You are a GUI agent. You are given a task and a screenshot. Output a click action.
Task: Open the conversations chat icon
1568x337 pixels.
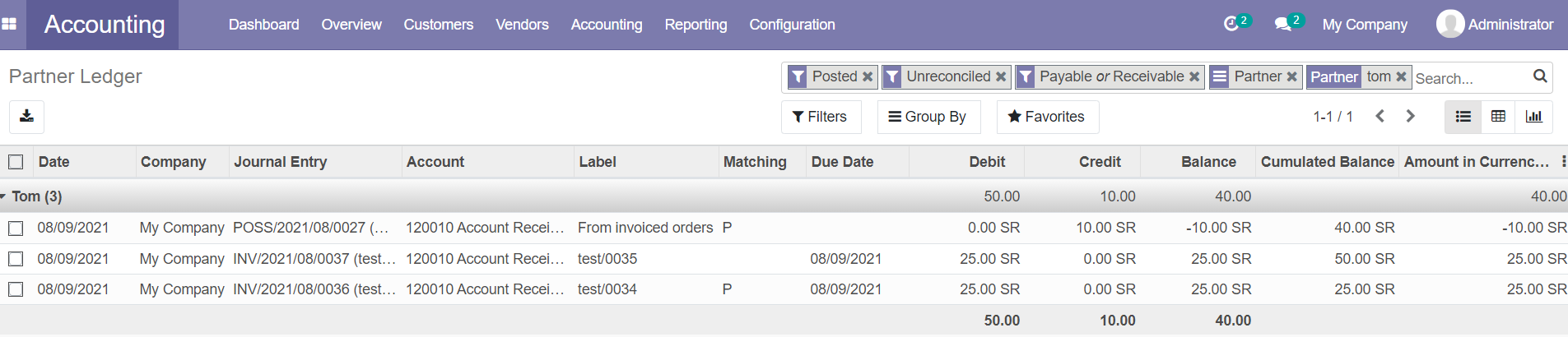click(1282, 25)
